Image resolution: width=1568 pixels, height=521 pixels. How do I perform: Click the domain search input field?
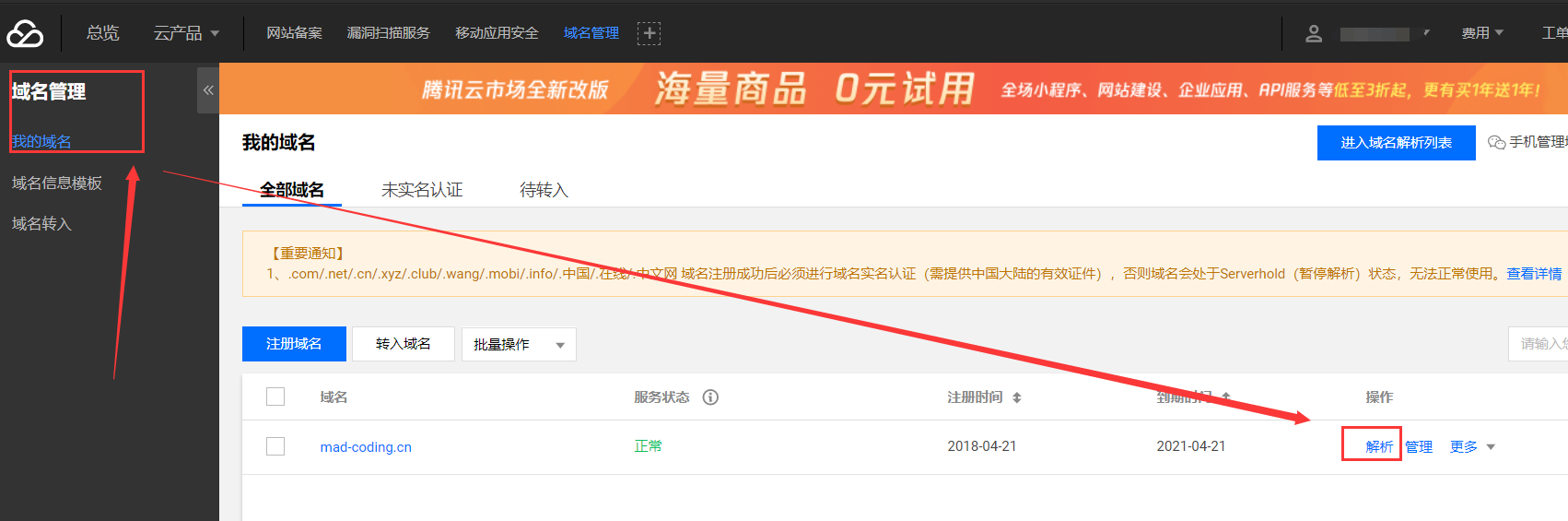click(1539, 344)
